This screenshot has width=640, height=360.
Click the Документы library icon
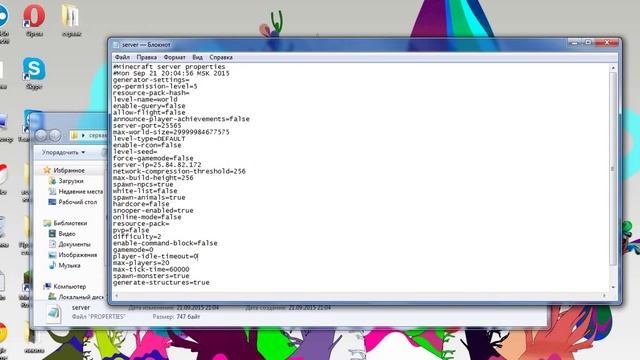52,244
